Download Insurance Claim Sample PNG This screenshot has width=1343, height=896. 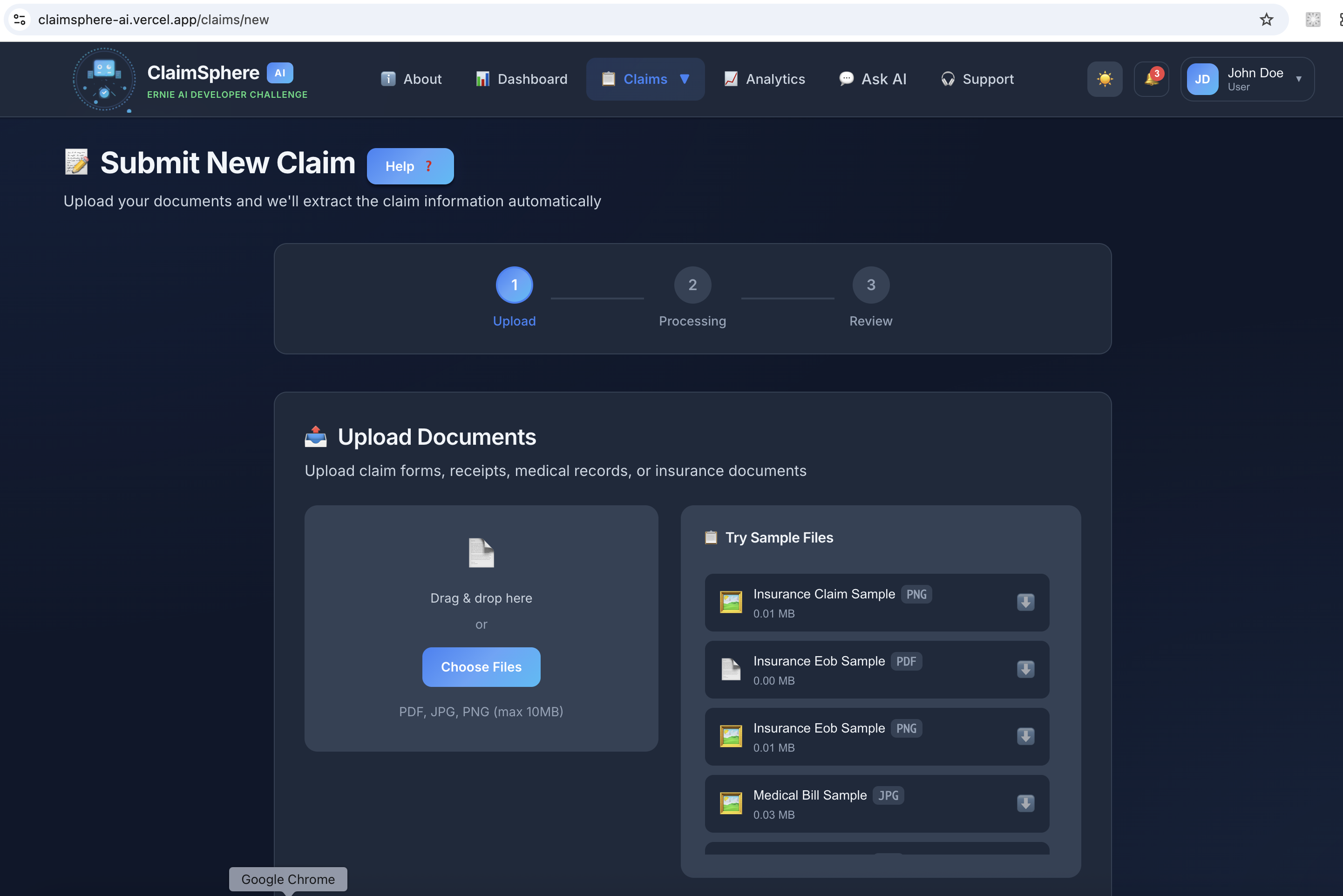click(x=1025, y=602)
